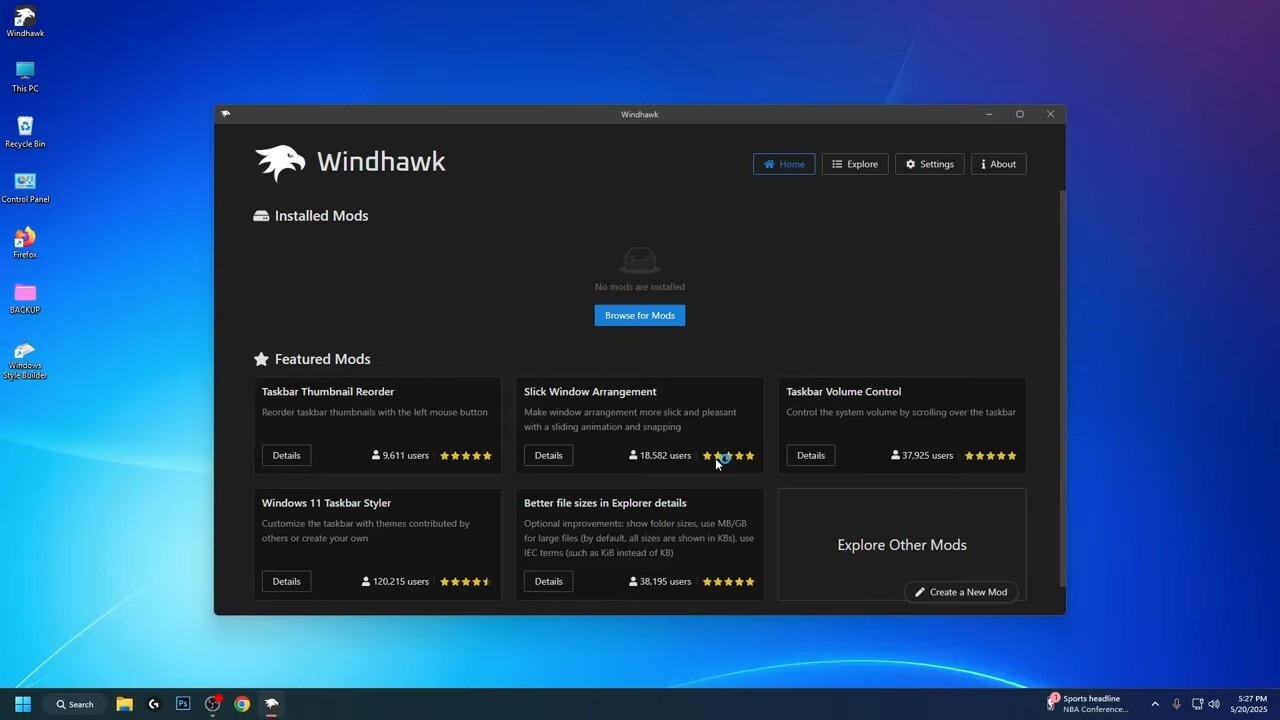Screen dimensions: 1280x720
Task: Click the 38,195 users count
Action: click(660, 582)
